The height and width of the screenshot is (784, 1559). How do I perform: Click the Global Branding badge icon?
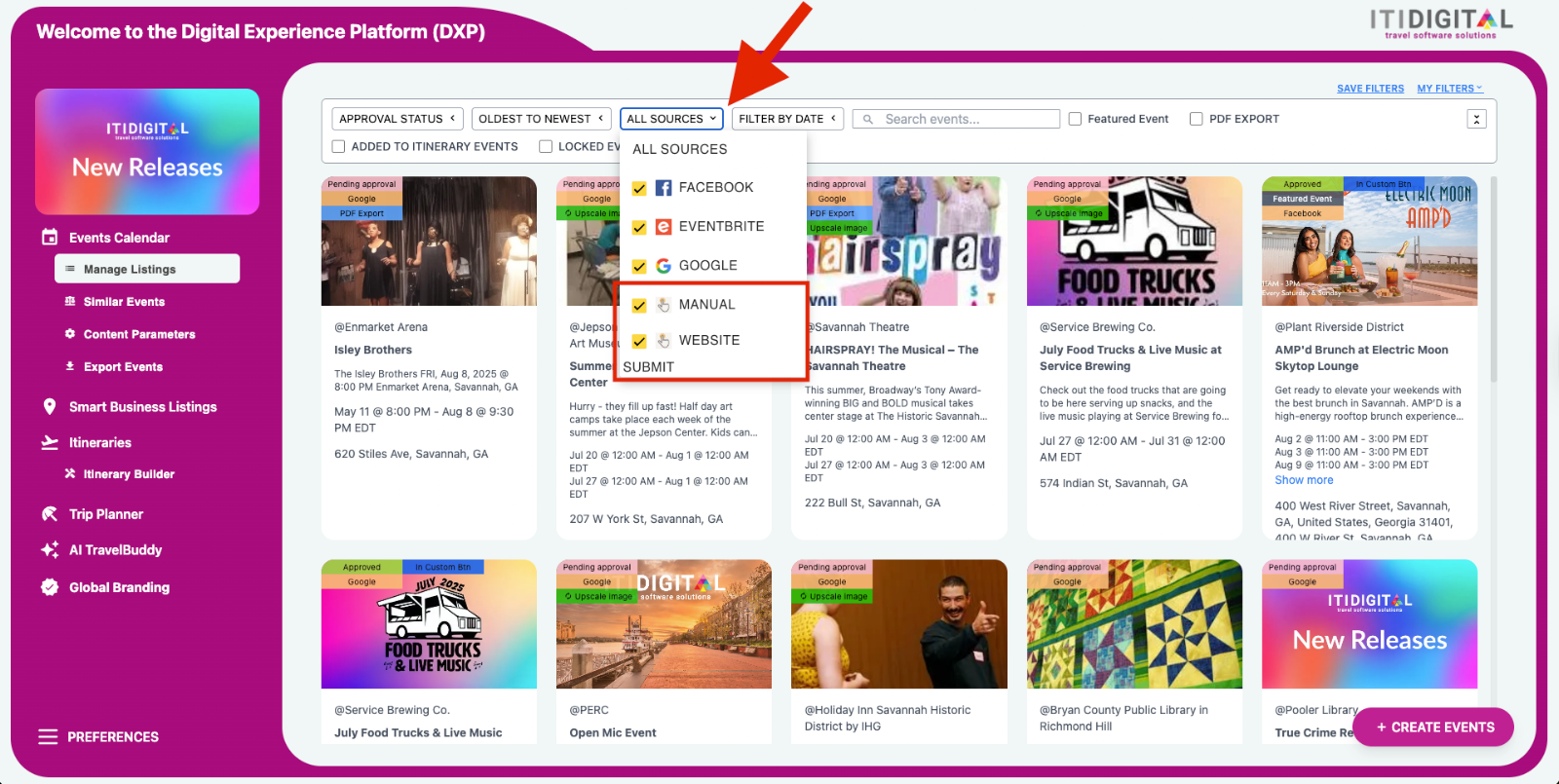(x=50, y=586)
